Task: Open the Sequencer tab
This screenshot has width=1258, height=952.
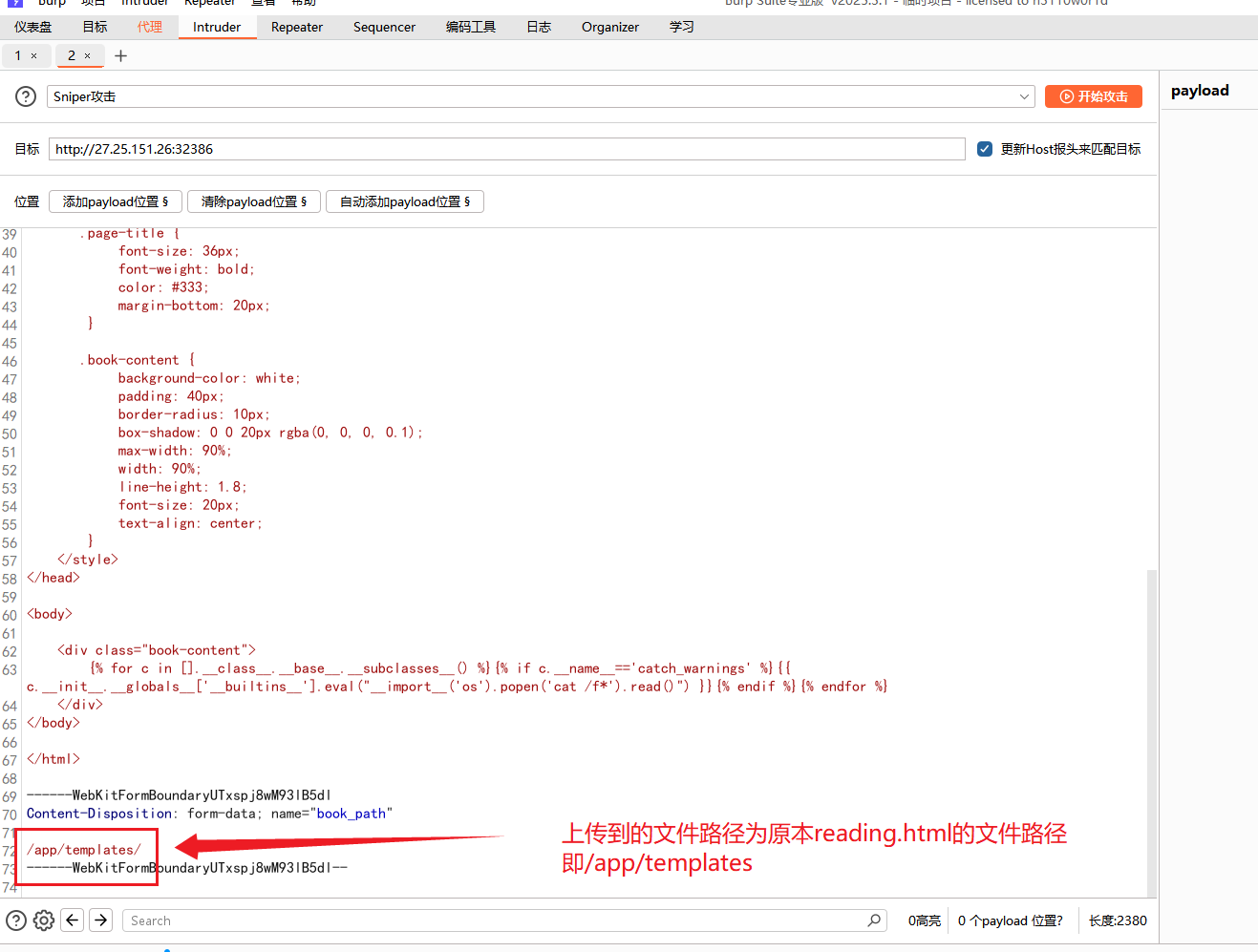Action: [384, 27]
